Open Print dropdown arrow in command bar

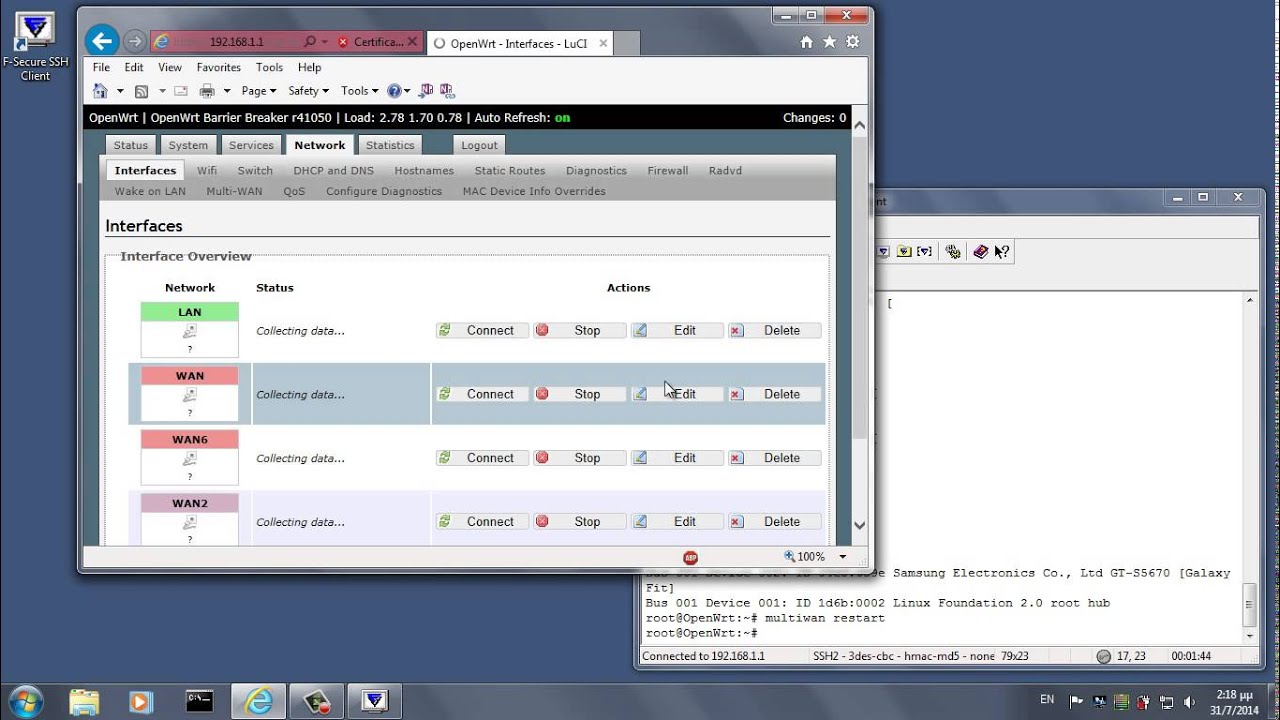pyautogui.click(x=227, y=91)
